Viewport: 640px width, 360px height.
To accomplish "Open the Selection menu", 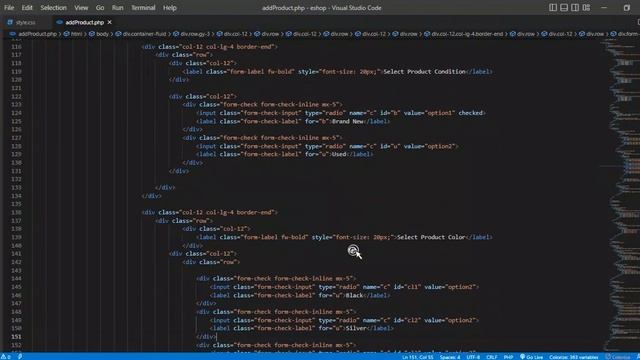I will tap(53, 8).
